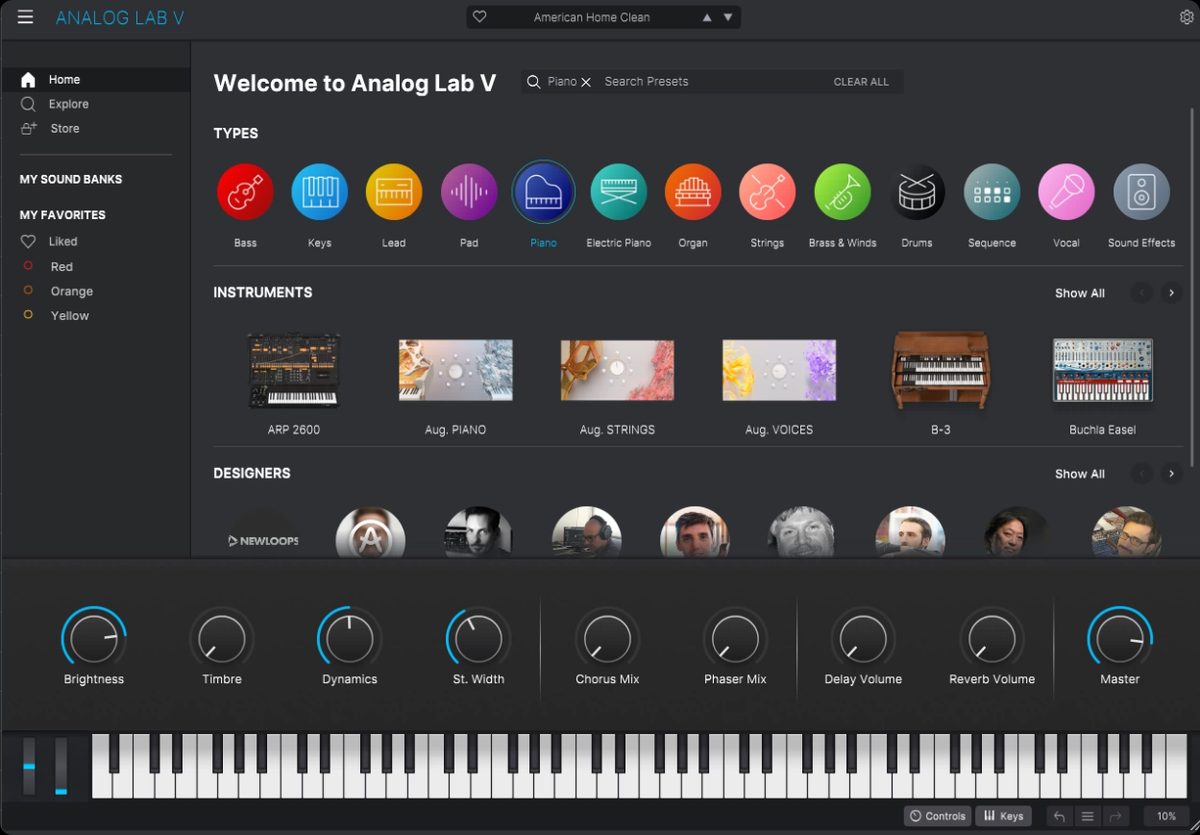This screenshot has height=835, width=1200.
Task: Open My Sound Banks section
Action: [x=71, y=179]
